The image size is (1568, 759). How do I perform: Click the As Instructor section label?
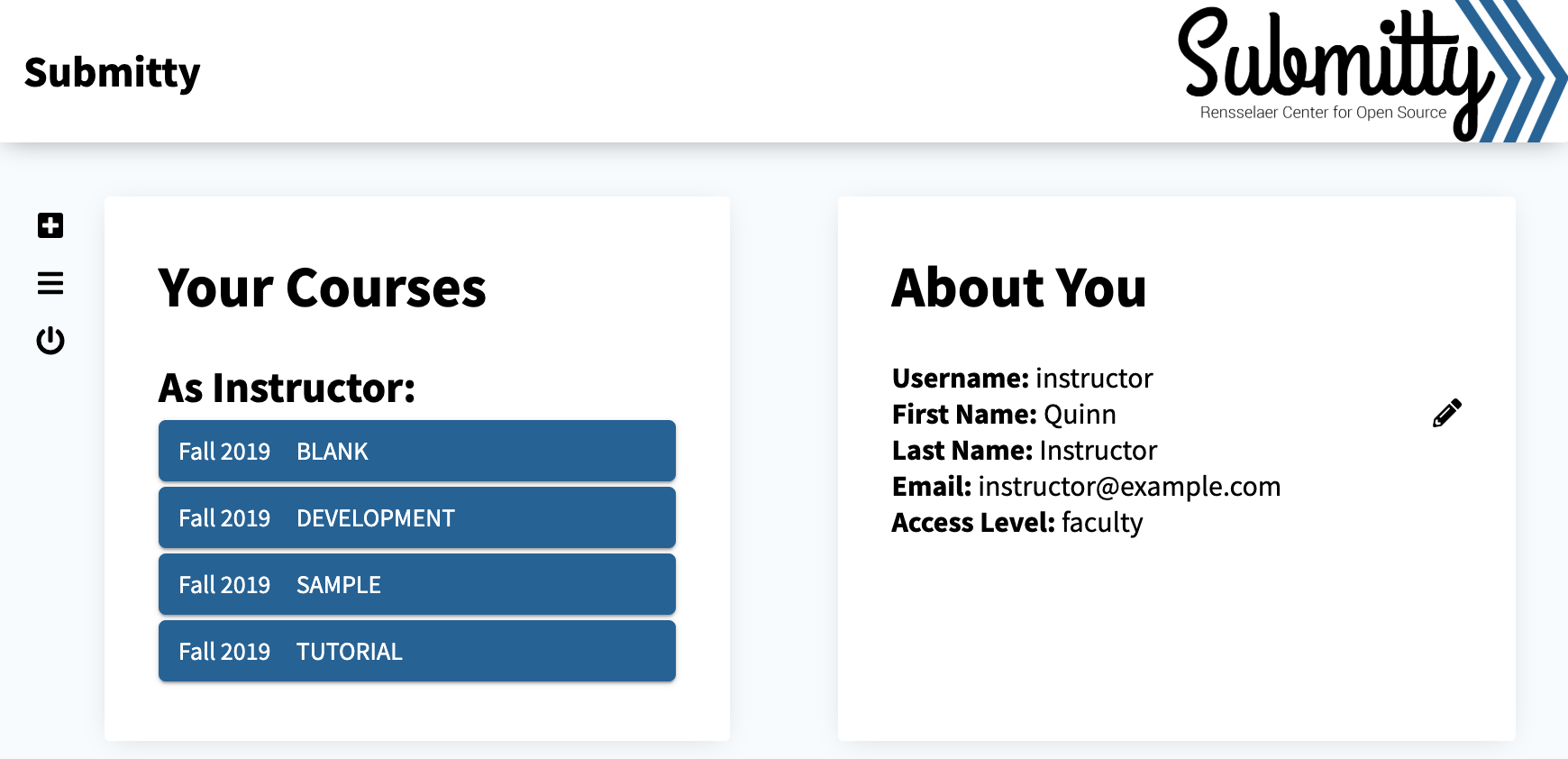tap(287, 389)
